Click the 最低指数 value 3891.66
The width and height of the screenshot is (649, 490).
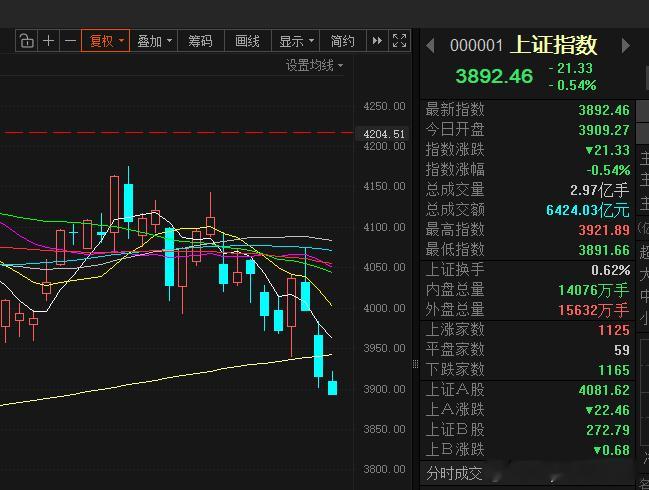[x=604, y=250]
